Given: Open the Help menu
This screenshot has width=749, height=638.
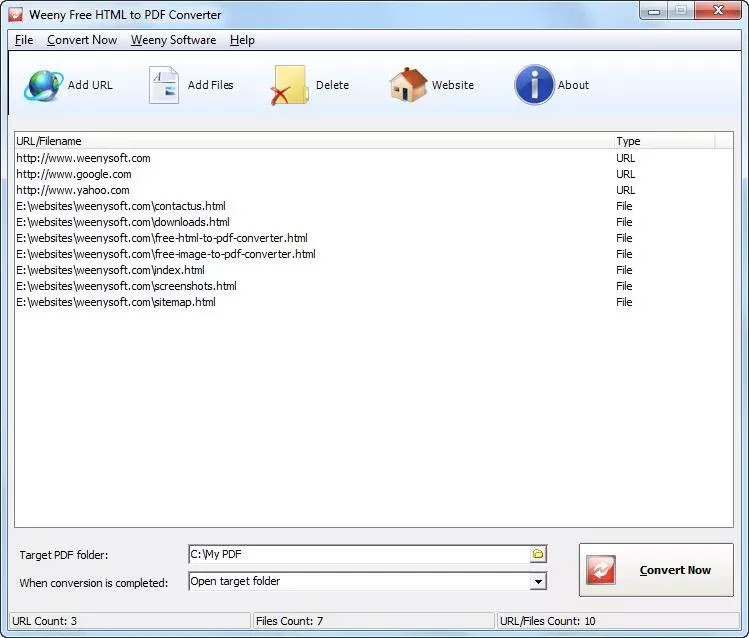Looking at the screenshot, I should click(x=242, y=40).
